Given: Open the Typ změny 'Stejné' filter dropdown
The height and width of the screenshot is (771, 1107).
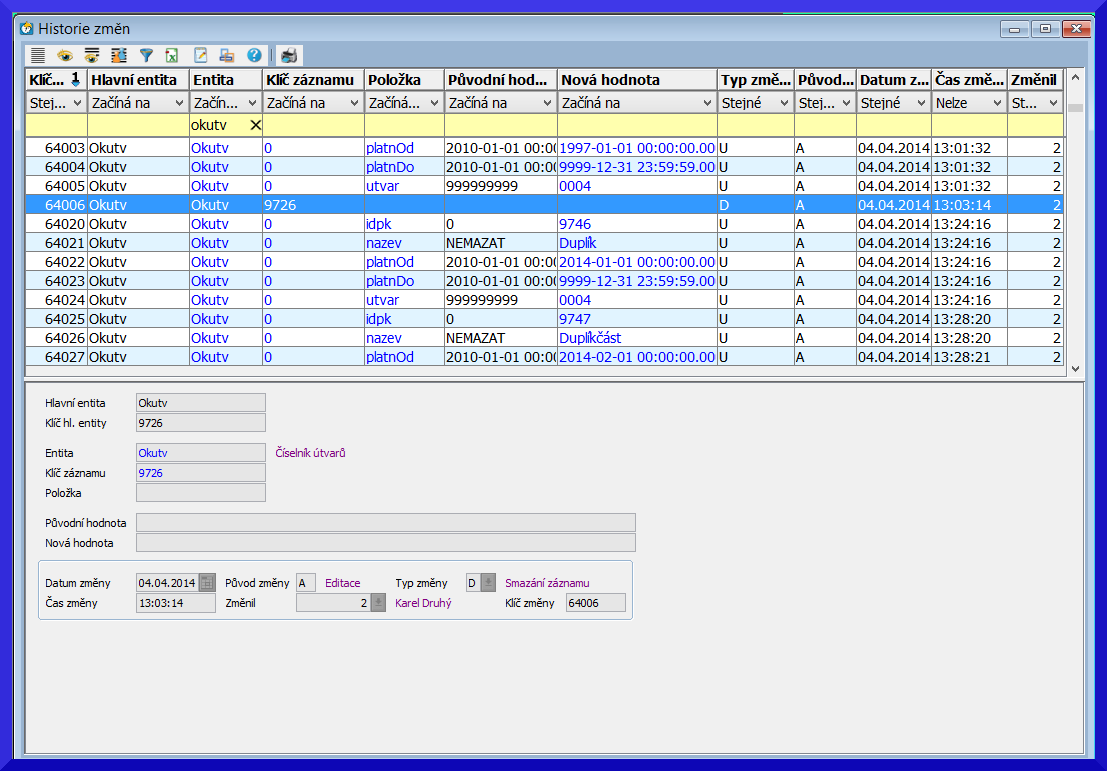Looking at the screenshot, I should 783,103.
